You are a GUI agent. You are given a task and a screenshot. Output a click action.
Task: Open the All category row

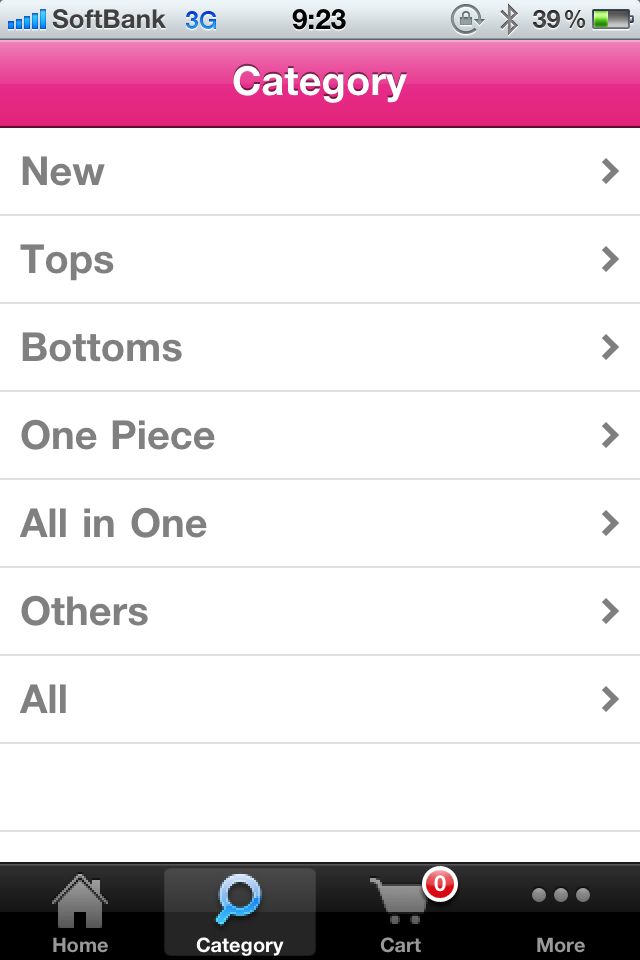tap(320, 700)
